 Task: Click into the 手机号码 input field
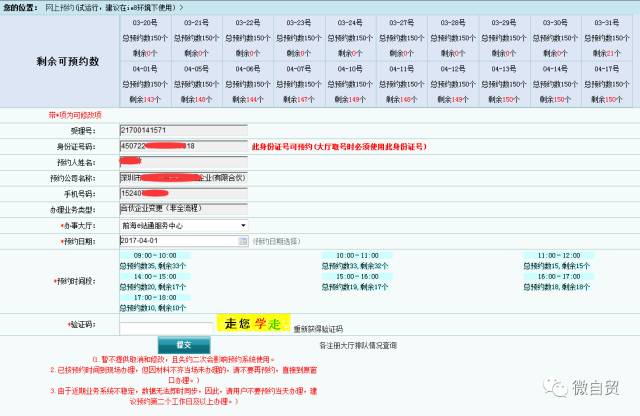181,193
